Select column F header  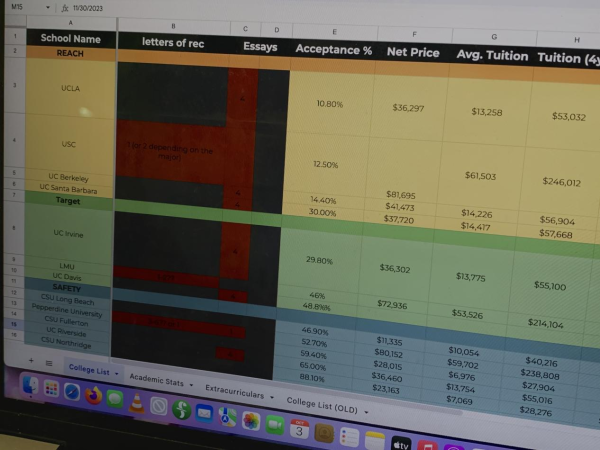[414, 34]
